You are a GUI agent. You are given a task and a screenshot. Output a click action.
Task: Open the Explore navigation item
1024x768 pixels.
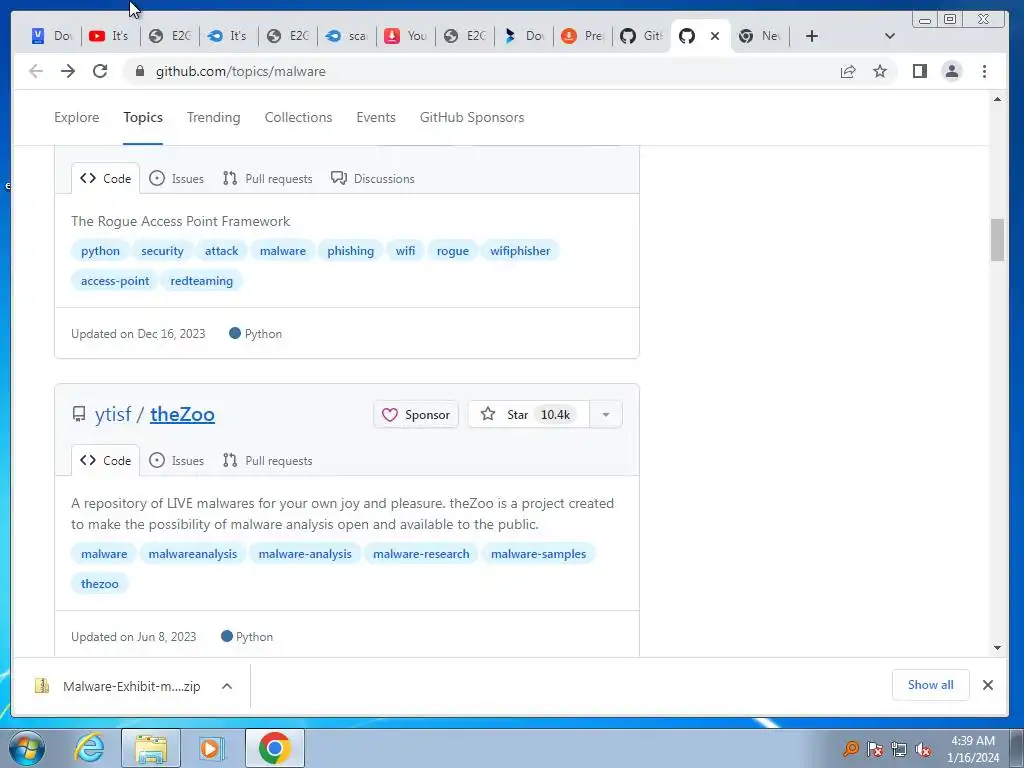(x=76, y=118)
